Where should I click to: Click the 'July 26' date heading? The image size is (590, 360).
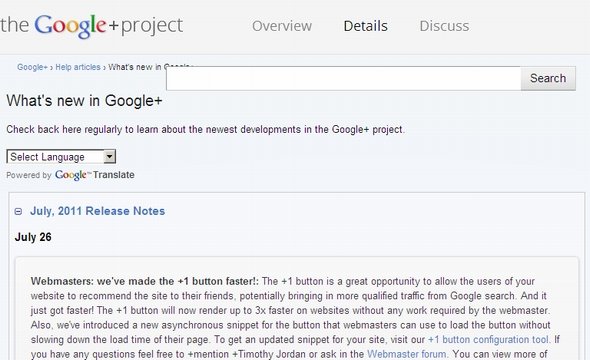[x=33, y=237]
